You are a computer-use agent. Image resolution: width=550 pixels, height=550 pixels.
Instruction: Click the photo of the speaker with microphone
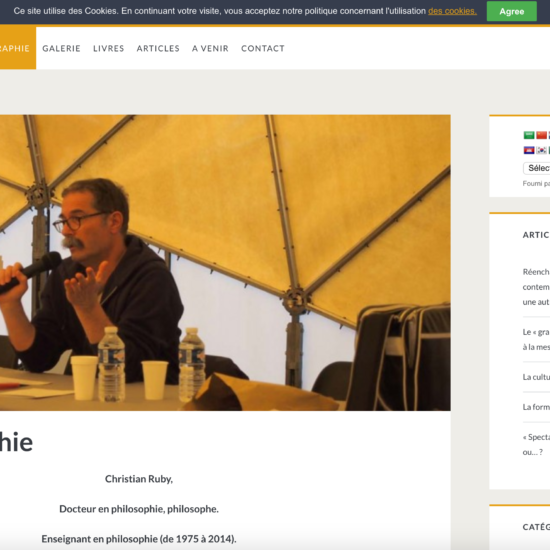pyautogui.click(x=225, y=263)
